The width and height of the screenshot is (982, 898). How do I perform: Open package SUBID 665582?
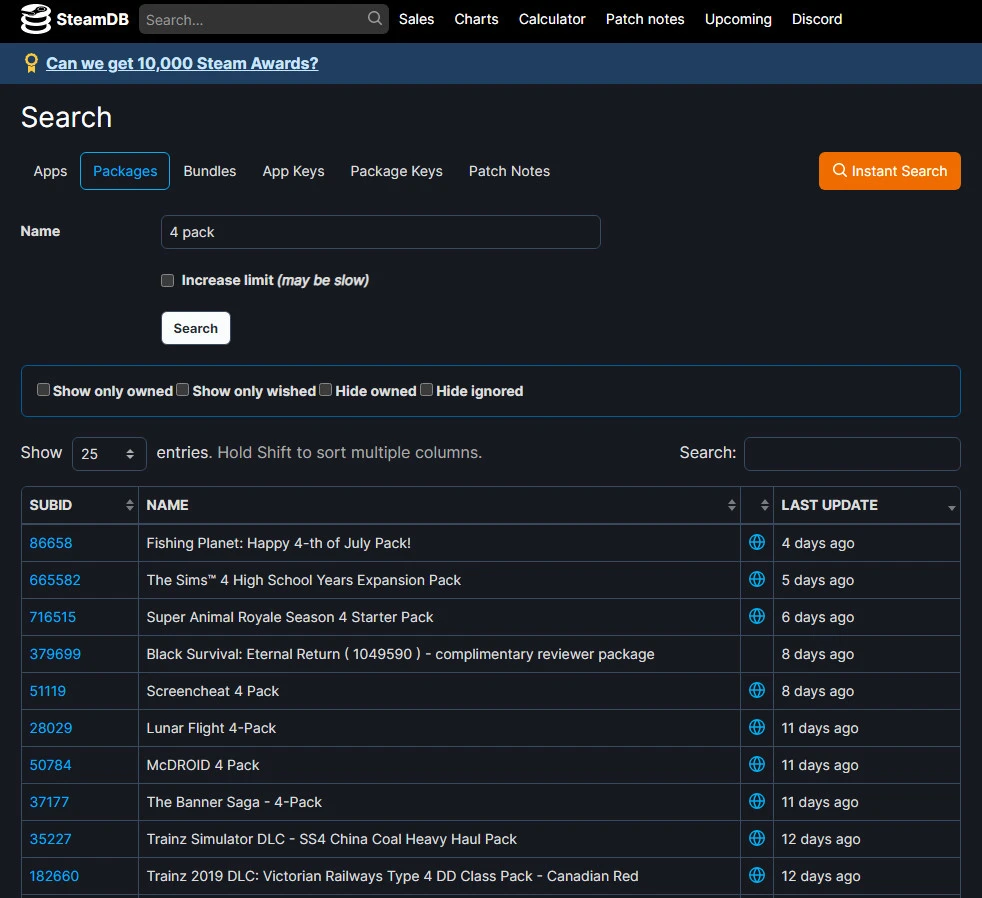click(x=55, y=580)
